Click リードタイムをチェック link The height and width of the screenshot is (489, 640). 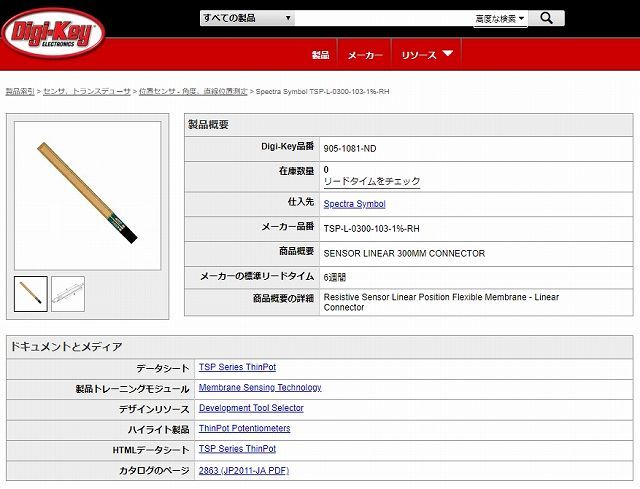(372, 181)
